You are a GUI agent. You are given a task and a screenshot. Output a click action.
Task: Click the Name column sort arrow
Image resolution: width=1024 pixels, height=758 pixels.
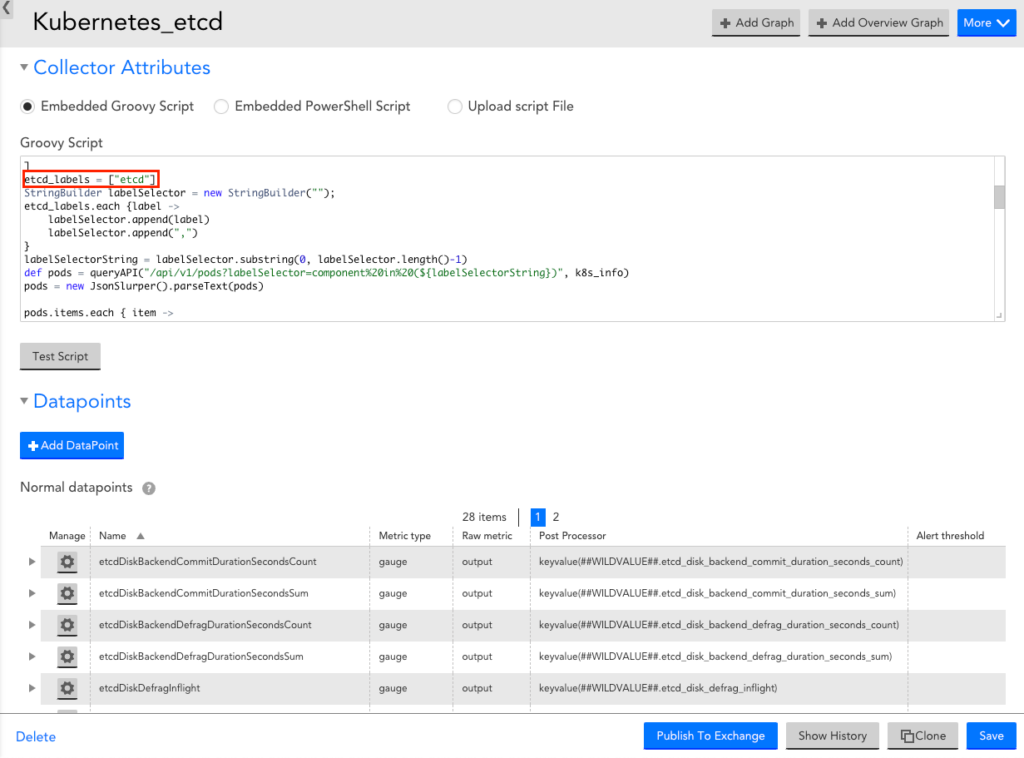point(140,536)
